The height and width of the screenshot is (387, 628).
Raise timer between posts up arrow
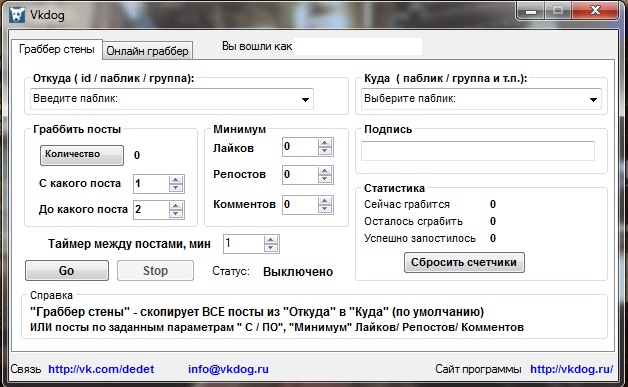[271, 240]
